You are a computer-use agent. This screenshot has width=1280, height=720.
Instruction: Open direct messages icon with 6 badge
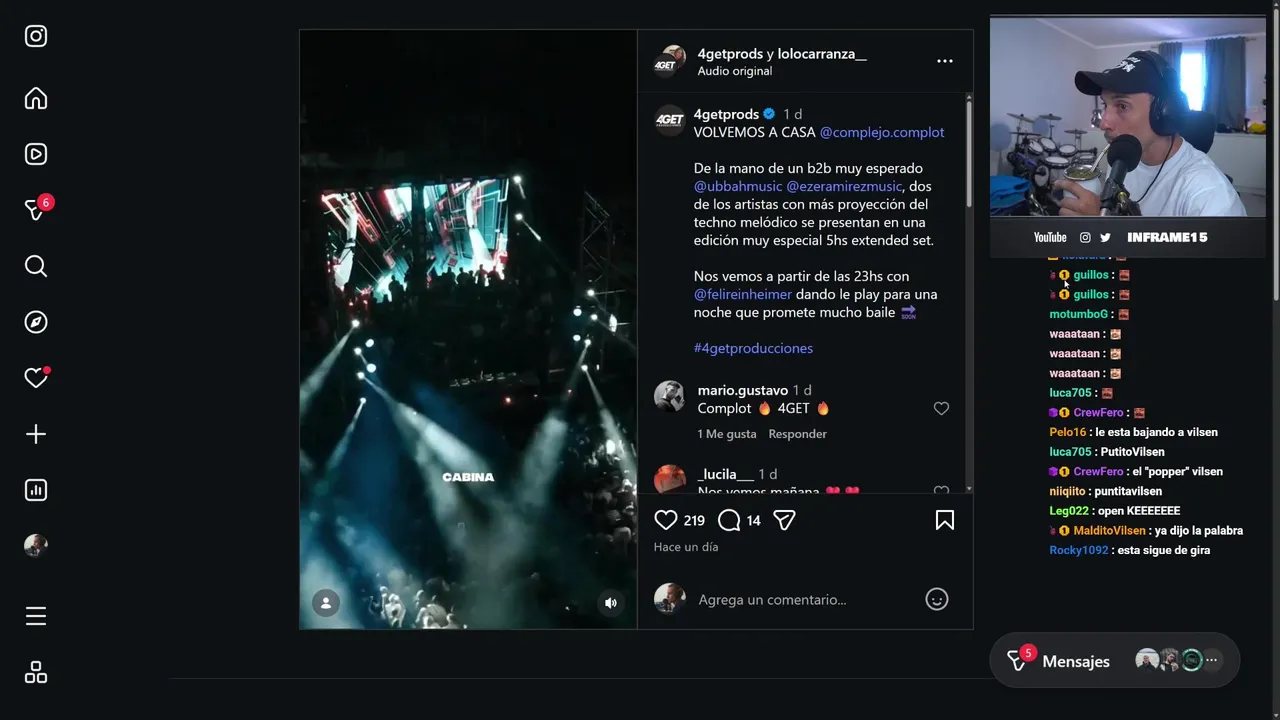36,210
